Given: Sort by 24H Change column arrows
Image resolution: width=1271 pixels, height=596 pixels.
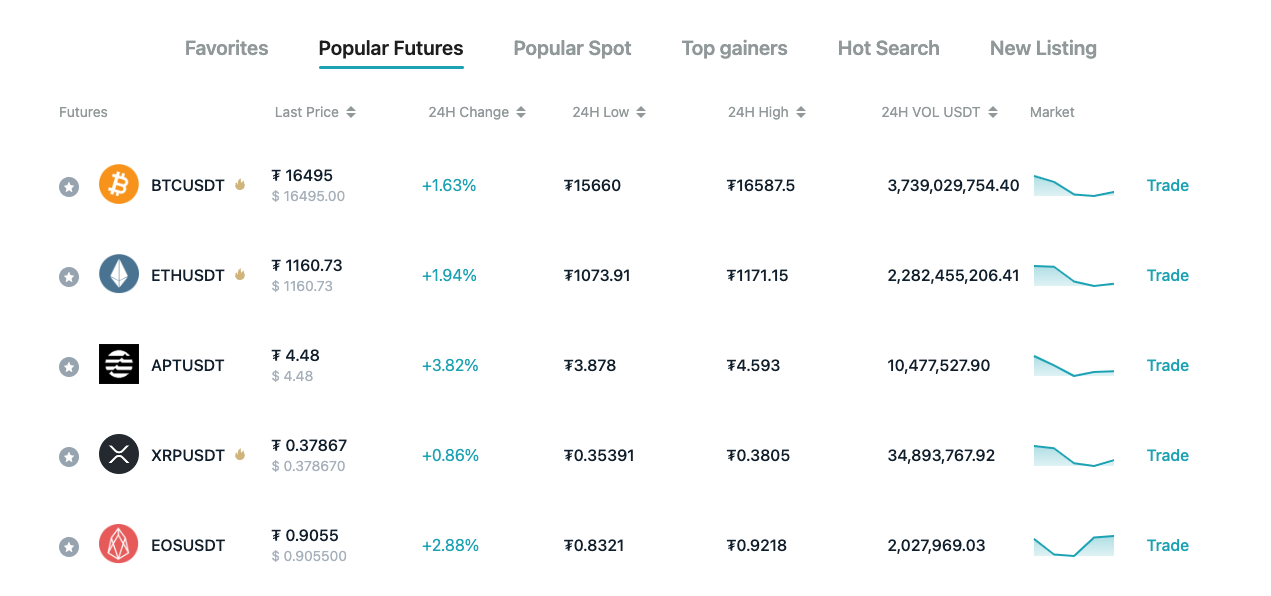Looking at the screenshot, I should 521,113.
